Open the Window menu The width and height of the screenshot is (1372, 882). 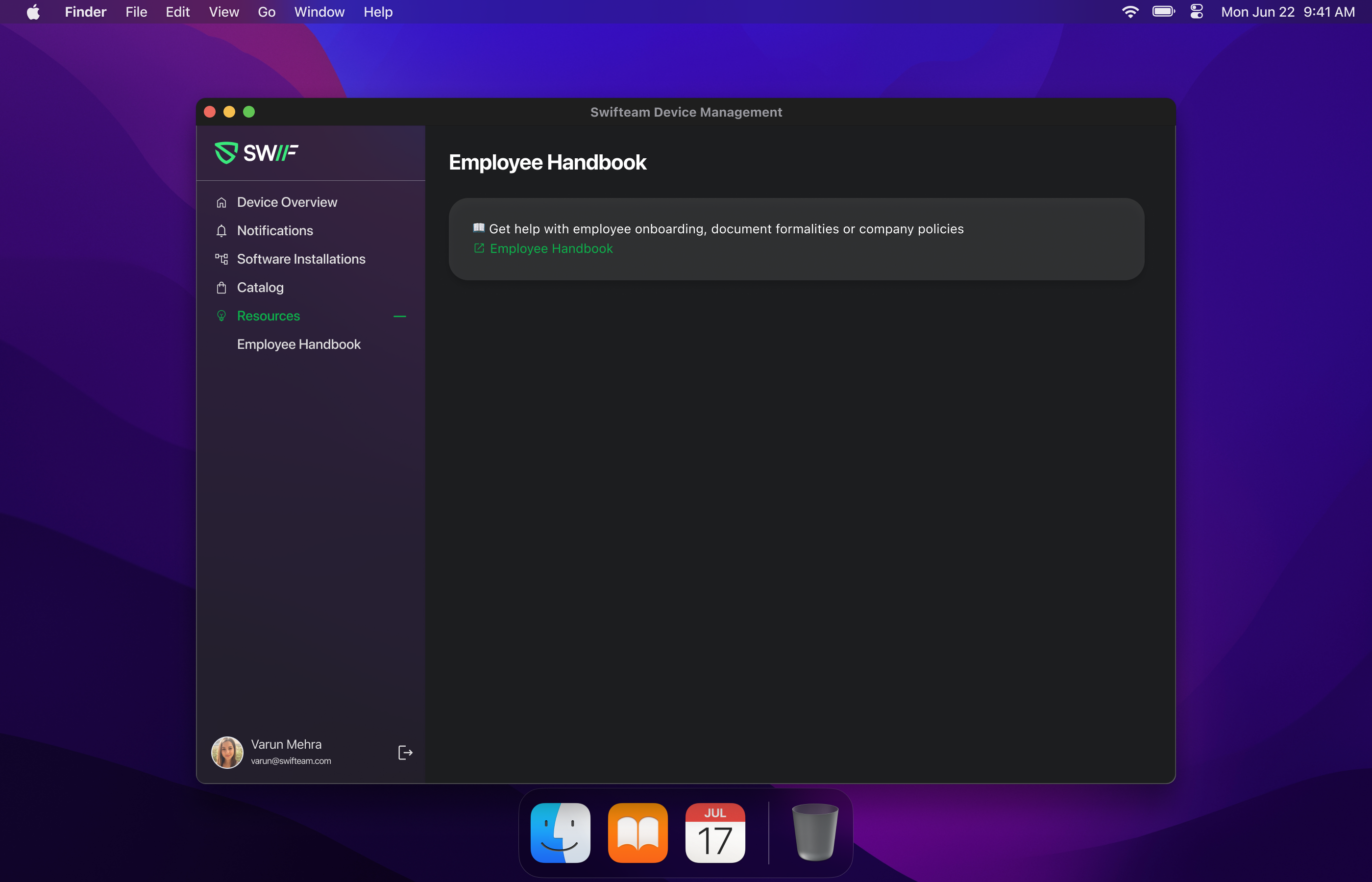click(x=319, y=12)
